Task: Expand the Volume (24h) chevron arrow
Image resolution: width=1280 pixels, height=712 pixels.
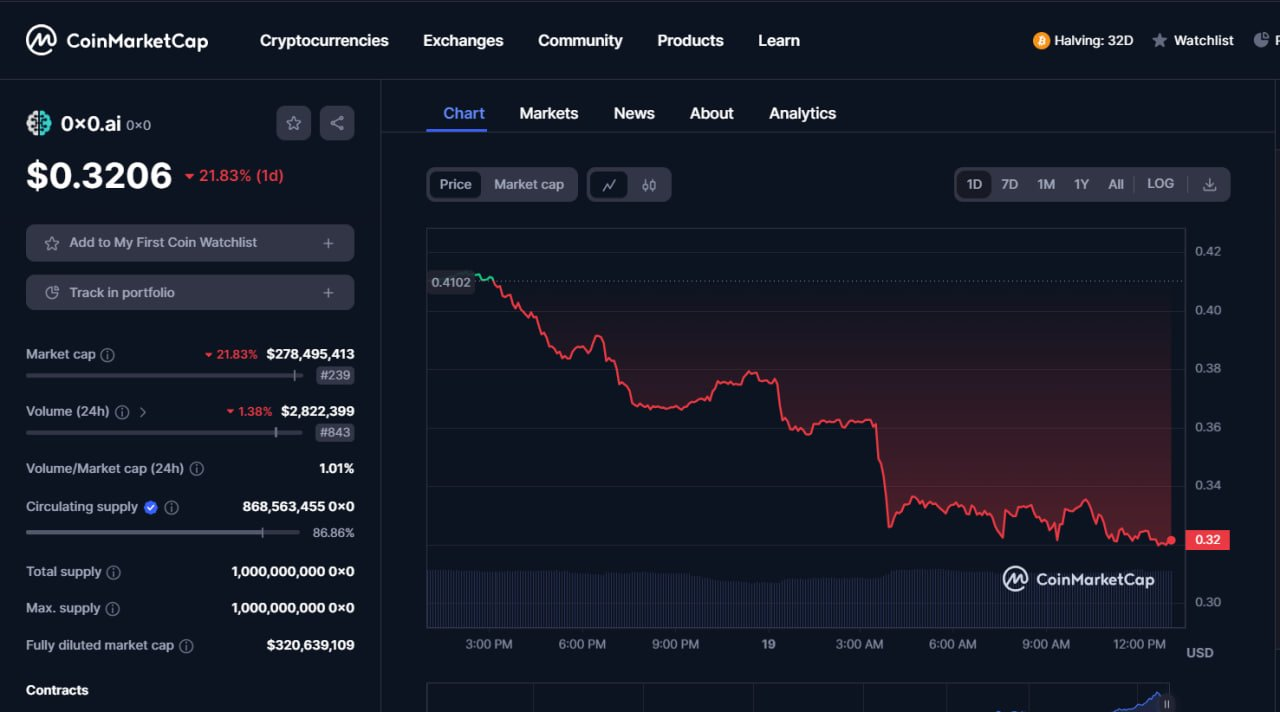Action: [x=143, y=412]
